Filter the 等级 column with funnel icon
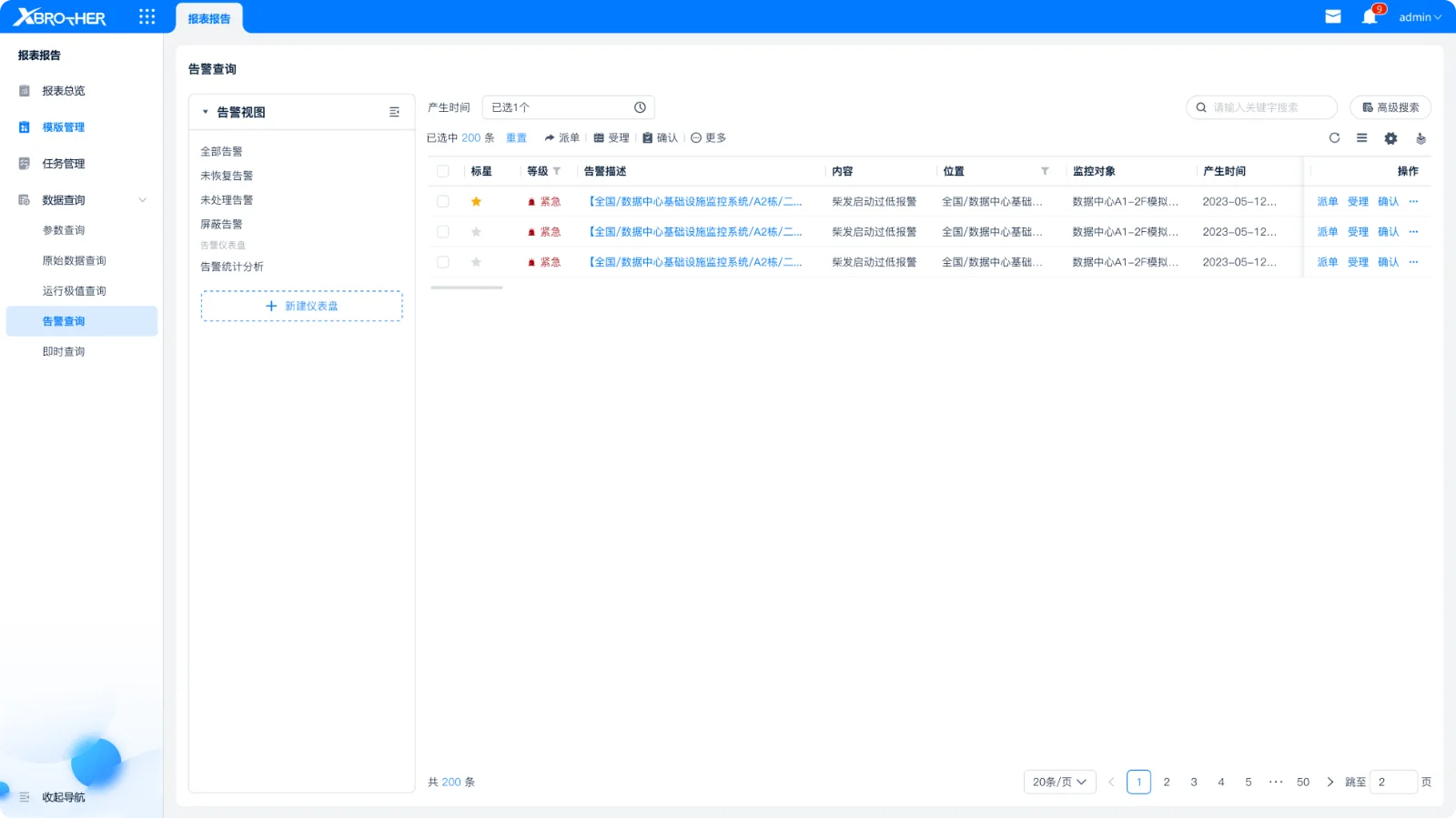This screenshot has height=818, width=1456. click(x=557, y=171)
